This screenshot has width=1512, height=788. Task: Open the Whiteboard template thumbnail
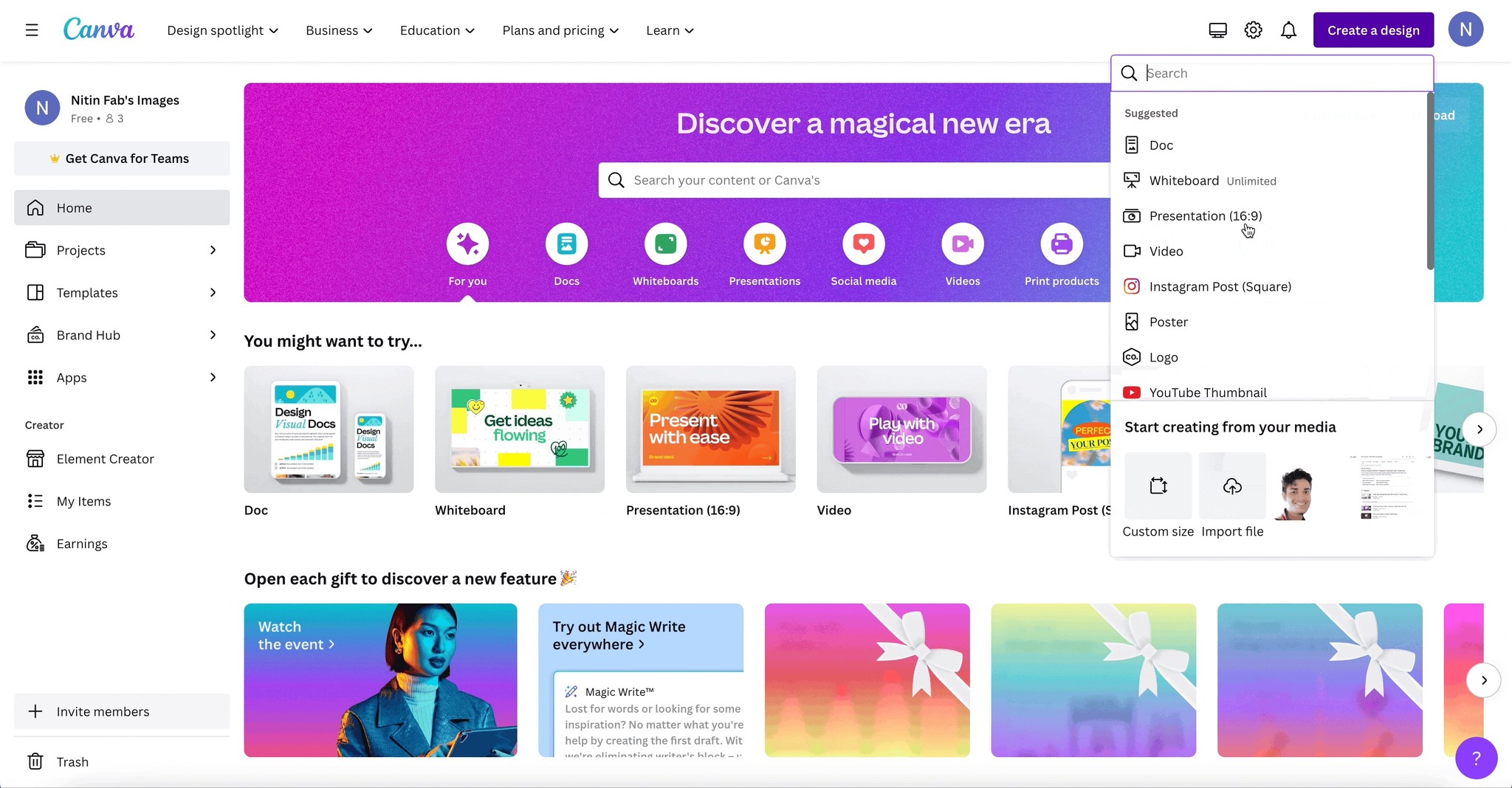pyautogui.click(x=519, y=429)
